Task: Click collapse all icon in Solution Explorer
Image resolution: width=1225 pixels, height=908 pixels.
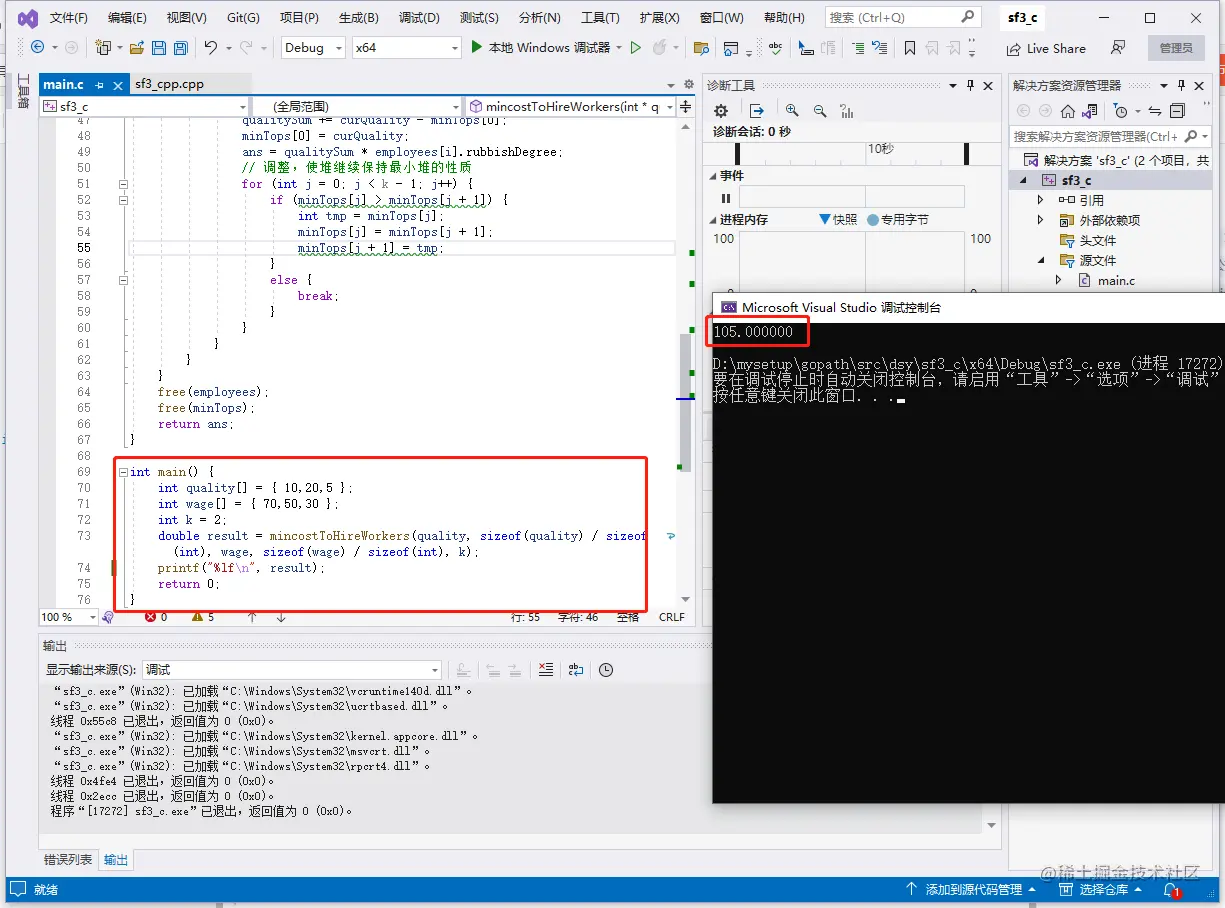Action: (1178, 111)
